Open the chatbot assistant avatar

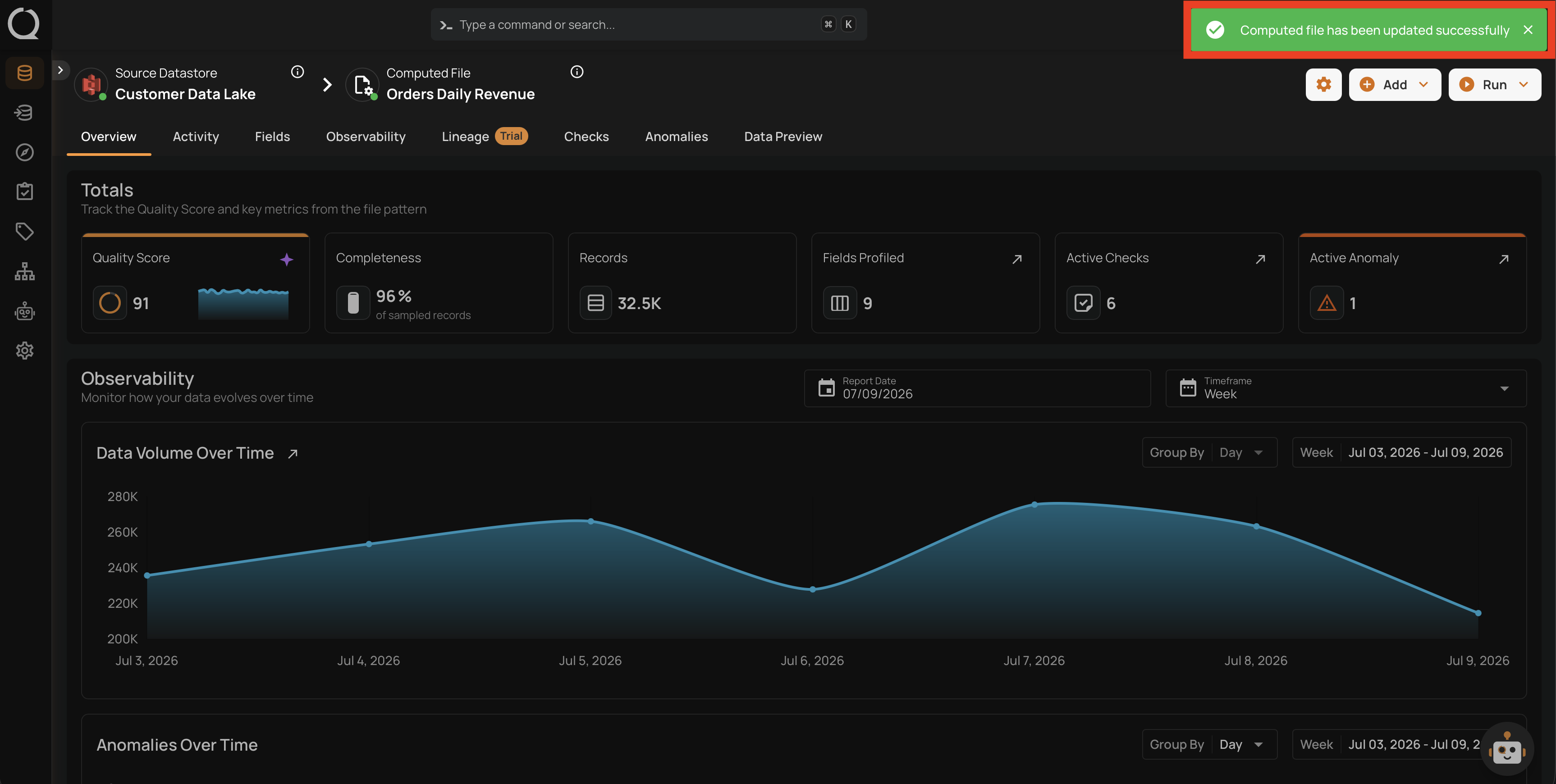pos(1507,749)
